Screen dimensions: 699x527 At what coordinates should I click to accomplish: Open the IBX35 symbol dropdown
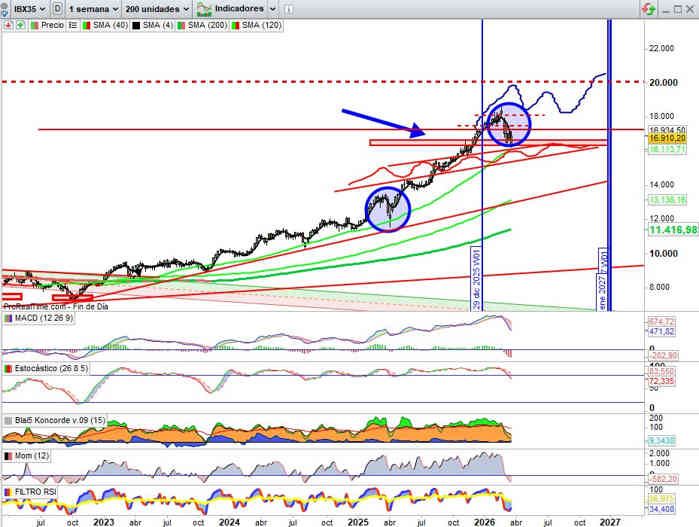coord(27,8)
